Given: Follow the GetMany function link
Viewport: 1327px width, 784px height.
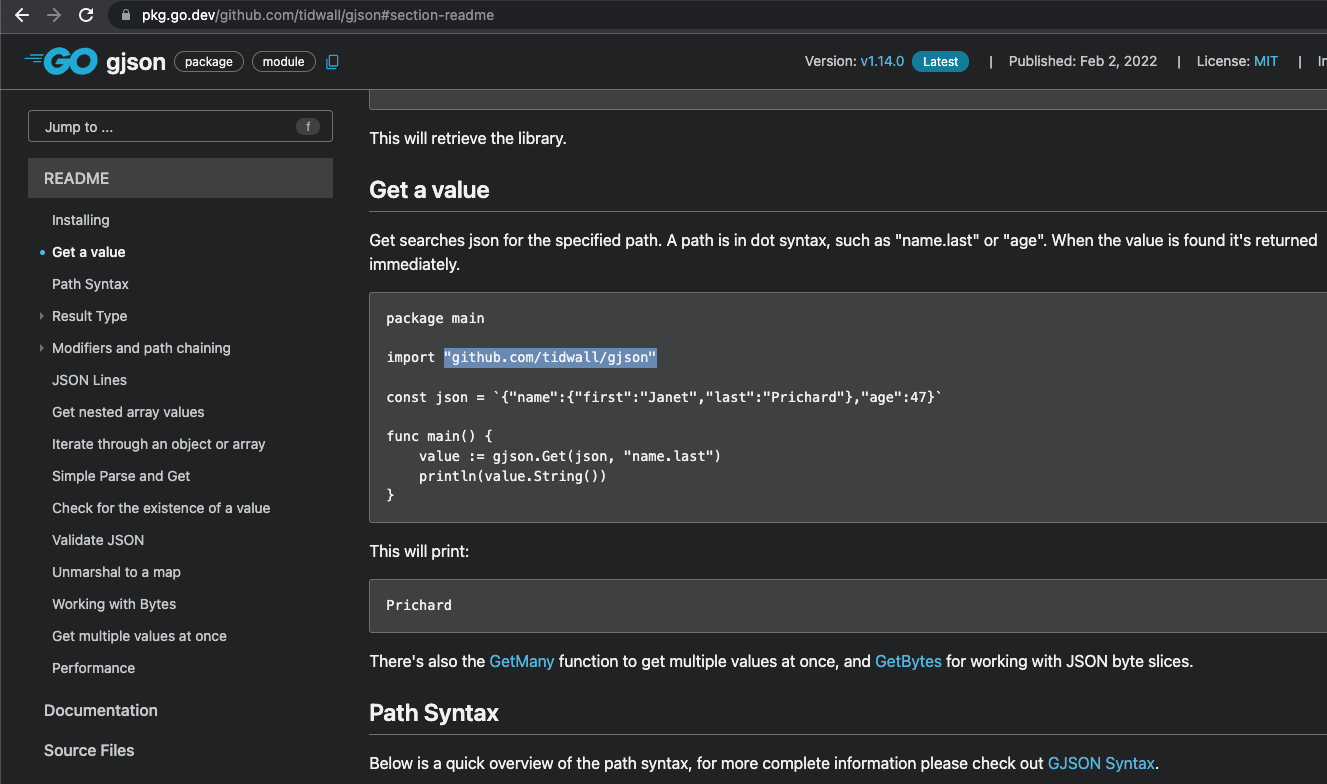Looking at the screenshot, I should click(x=521, y=661).
